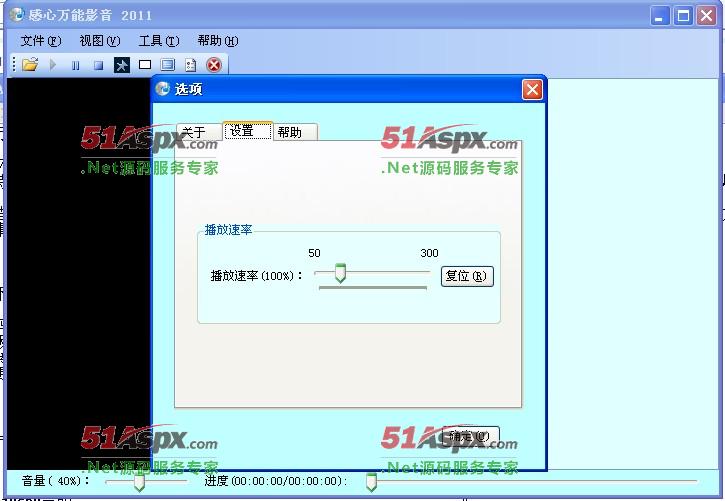Viewport: 725px width, 501px height.
Task: Click the 进度 time label
Action: pyautogui.click(x=276, y=481)
